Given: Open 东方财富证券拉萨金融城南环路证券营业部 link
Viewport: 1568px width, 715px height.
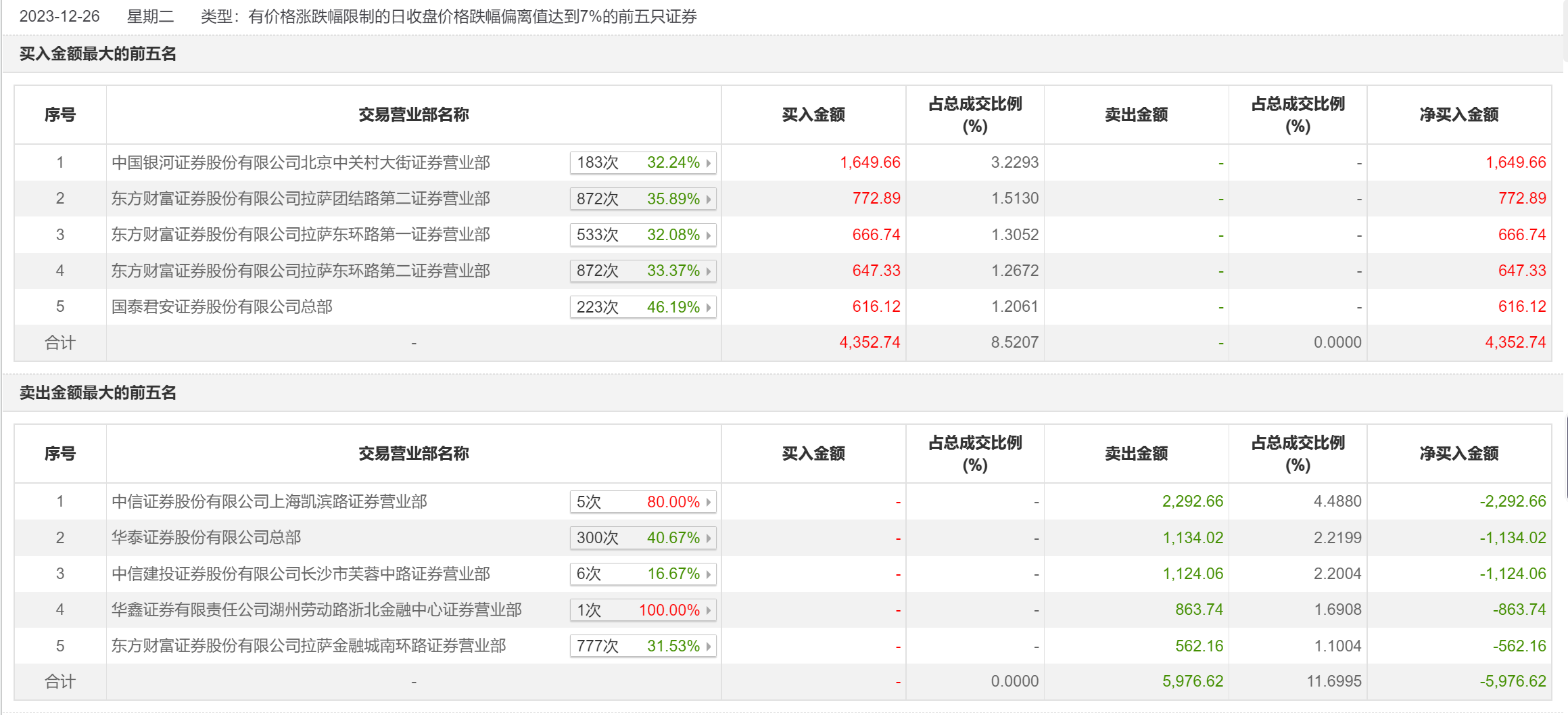Looking at the screenshot, I should (308, 645).
